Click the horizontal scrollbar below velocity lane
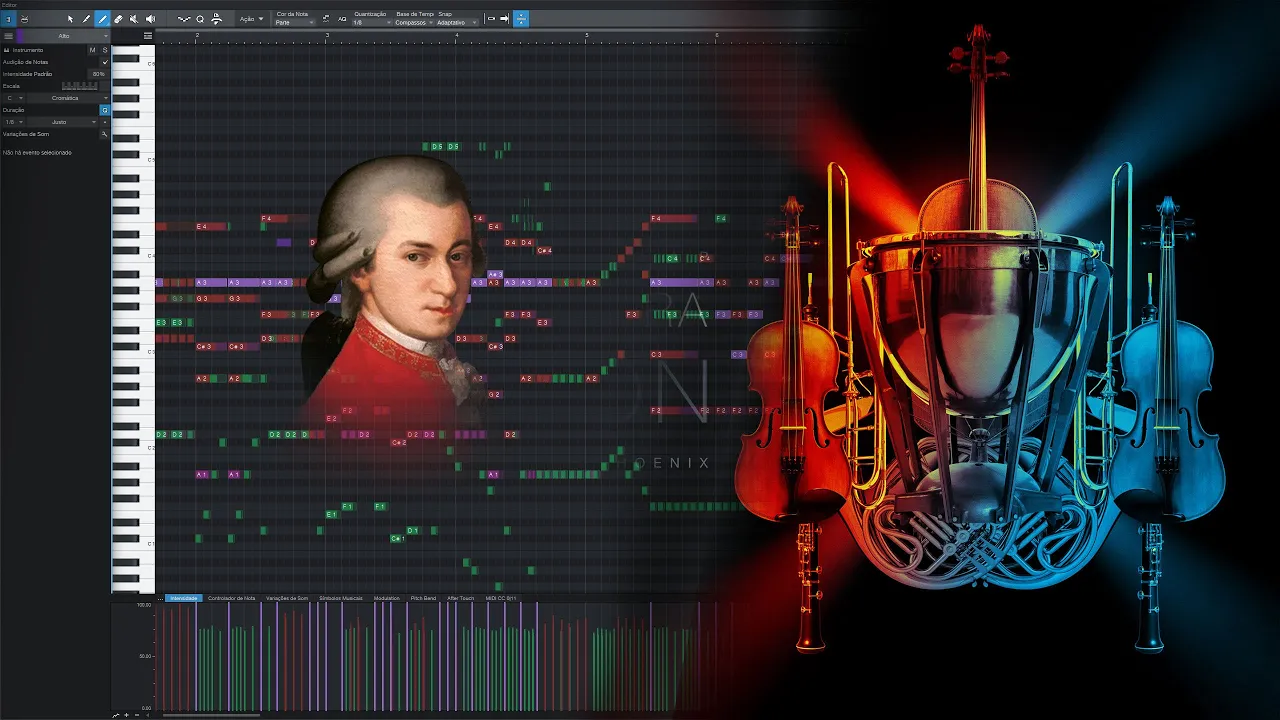This screenshot has height=720, width=1280. click(x=211, y=715)
